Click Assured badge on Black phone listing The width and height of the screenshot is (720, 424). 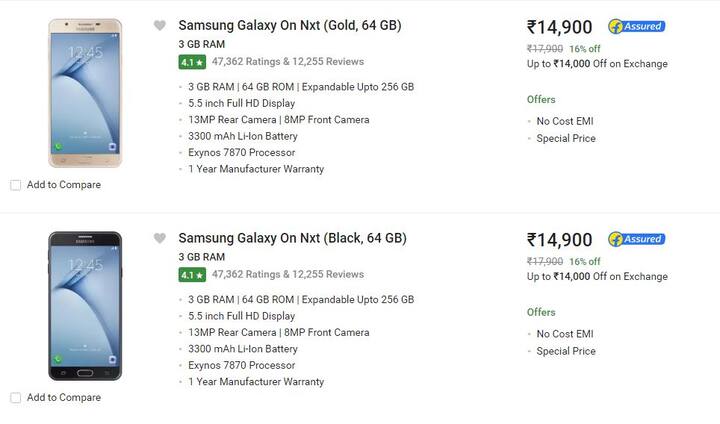(x=636, y=240)
